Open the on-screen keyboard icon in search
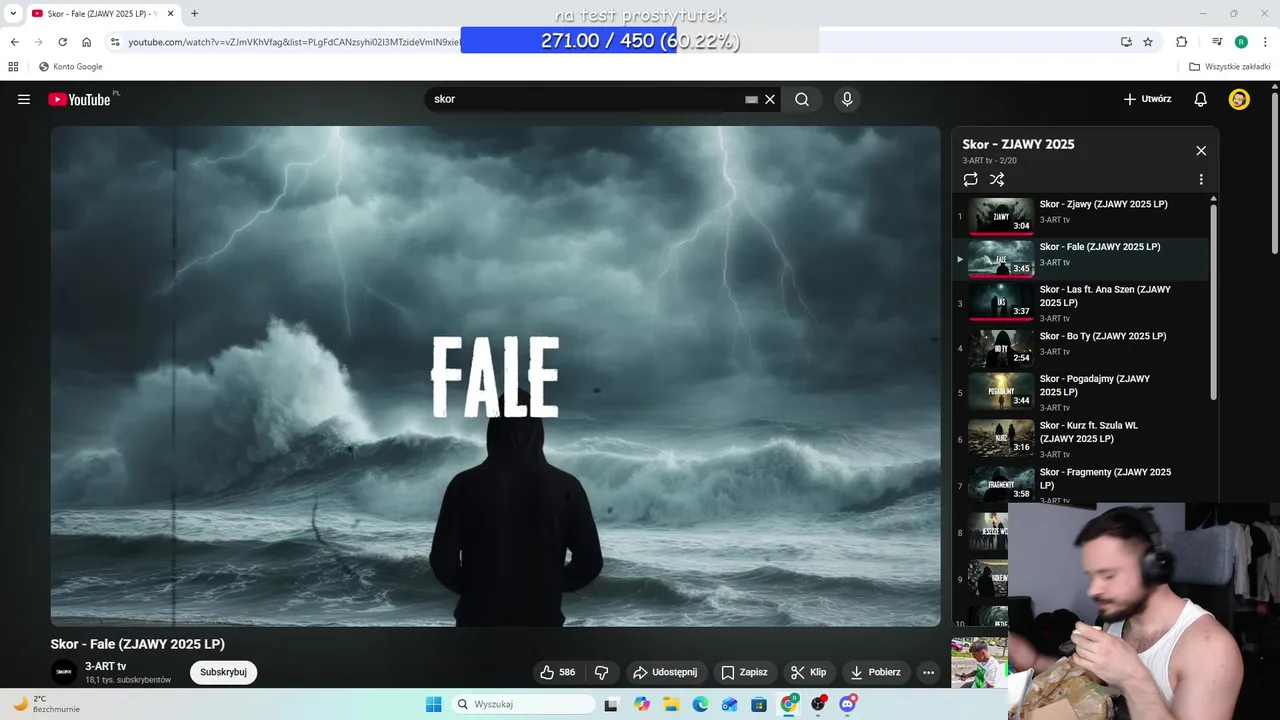Viewport: 1280px width, 720px height. [x=751, y=99]
